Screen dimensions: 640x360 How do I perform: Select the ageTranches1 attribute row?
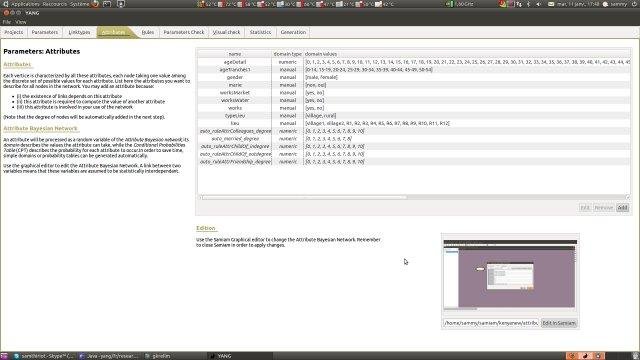click(414, 70)
